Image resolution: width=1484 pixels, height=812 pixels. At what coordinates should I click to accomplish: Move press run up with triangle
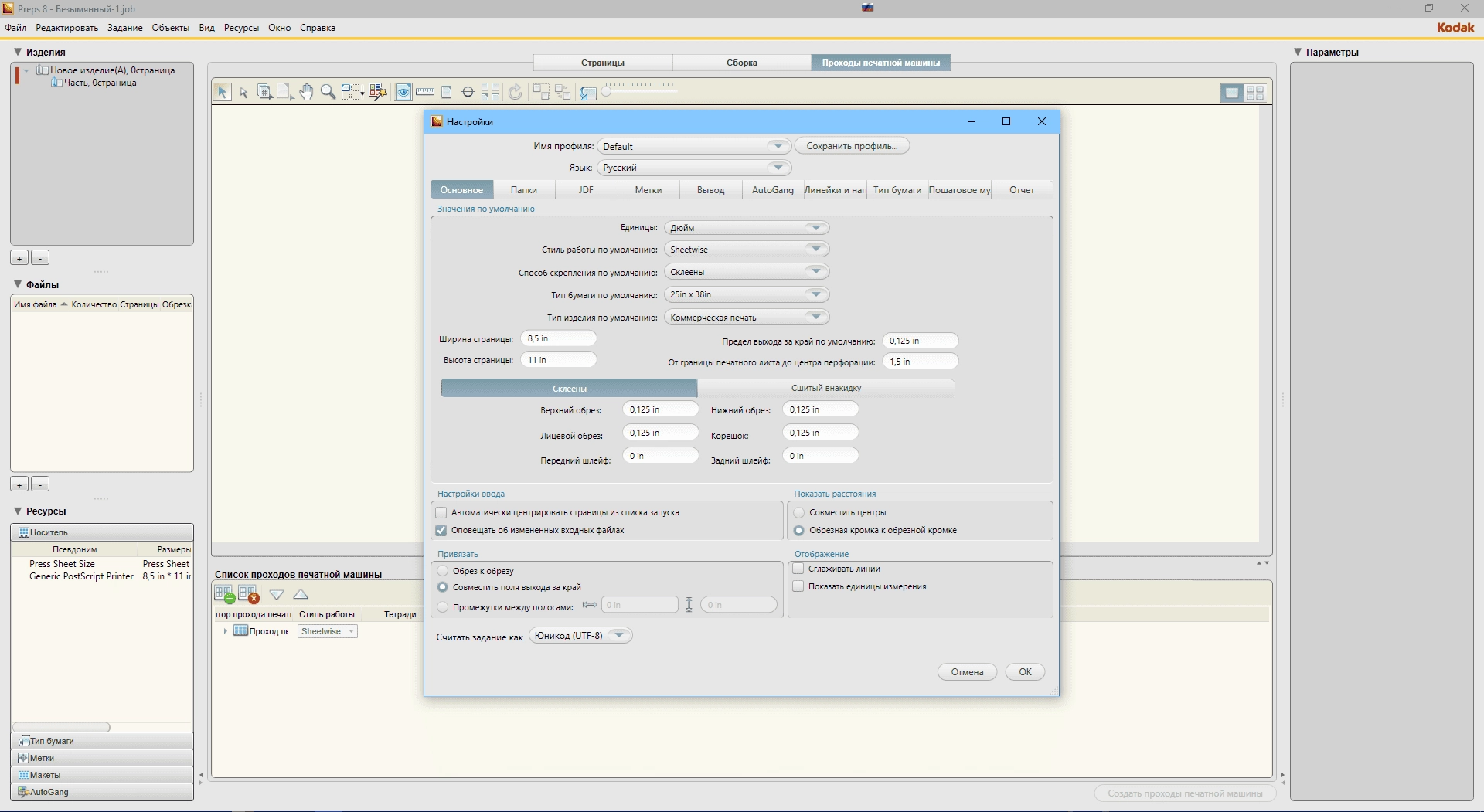(x=301, y=594)
